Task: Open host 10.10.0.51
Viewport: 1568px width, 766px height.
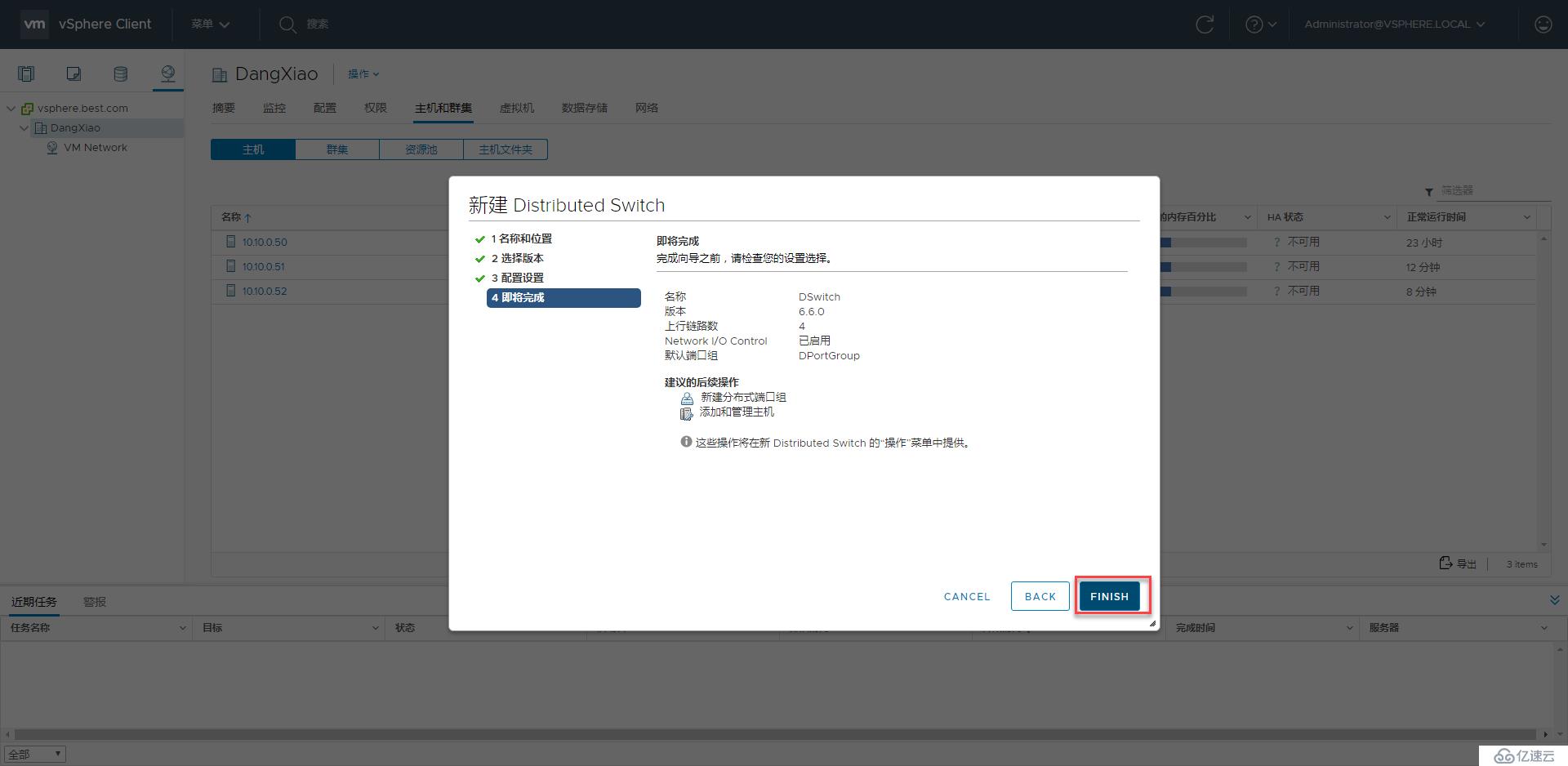Action: (x=264, y=267)
